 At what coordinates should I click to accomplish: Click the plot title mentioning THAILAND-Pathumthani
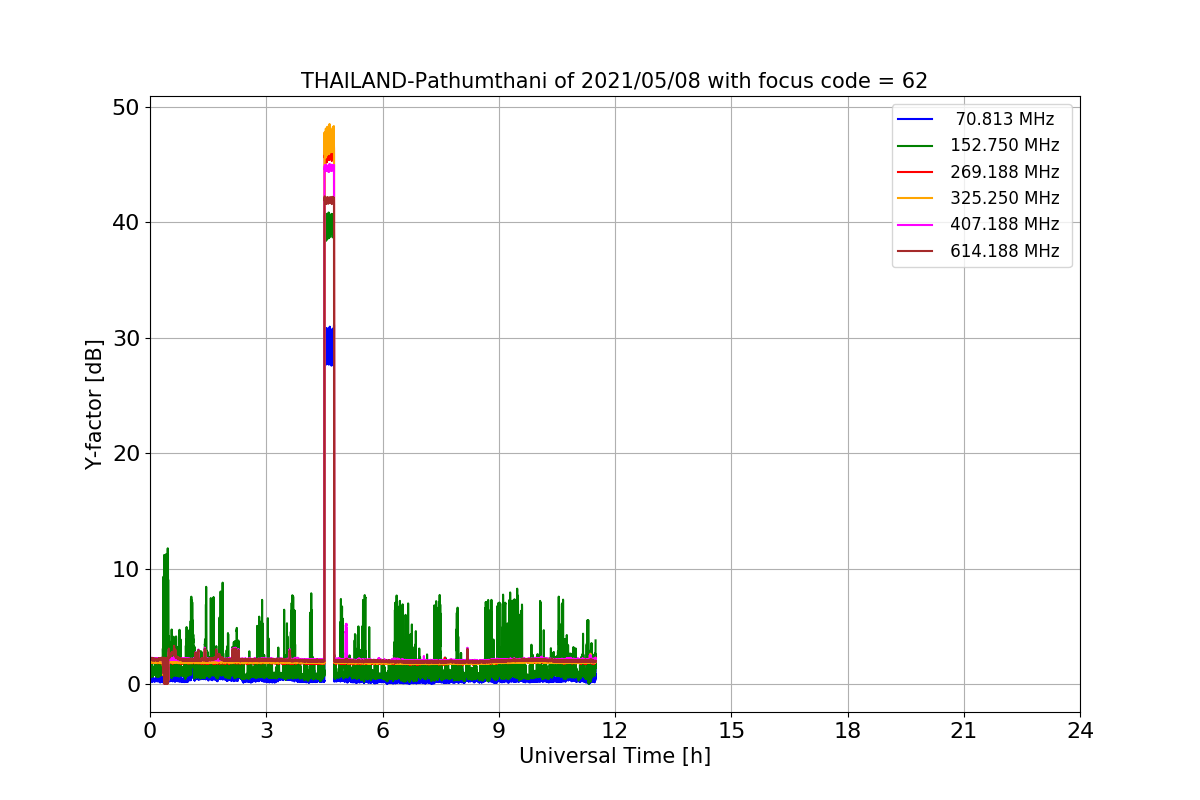(614, 81)
